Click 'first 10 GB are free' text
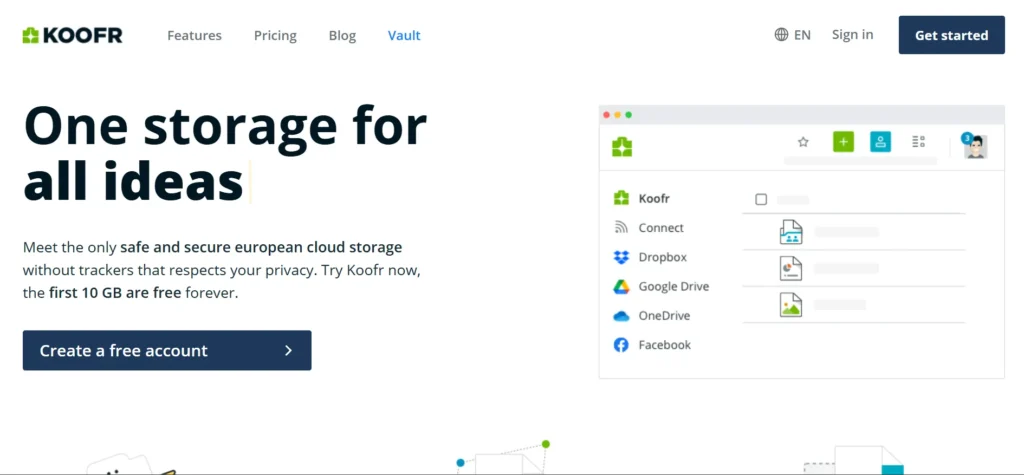This screenshot has height=475, width=1024. [115, 293]
